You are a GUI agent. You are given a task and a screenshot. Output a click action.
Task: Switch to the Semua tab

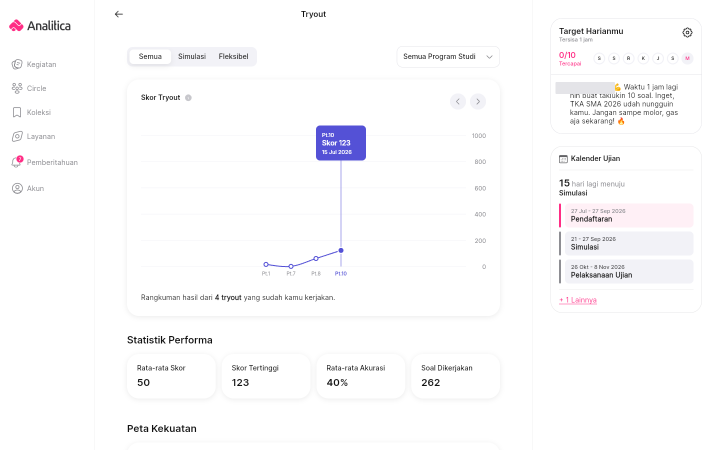150,56
